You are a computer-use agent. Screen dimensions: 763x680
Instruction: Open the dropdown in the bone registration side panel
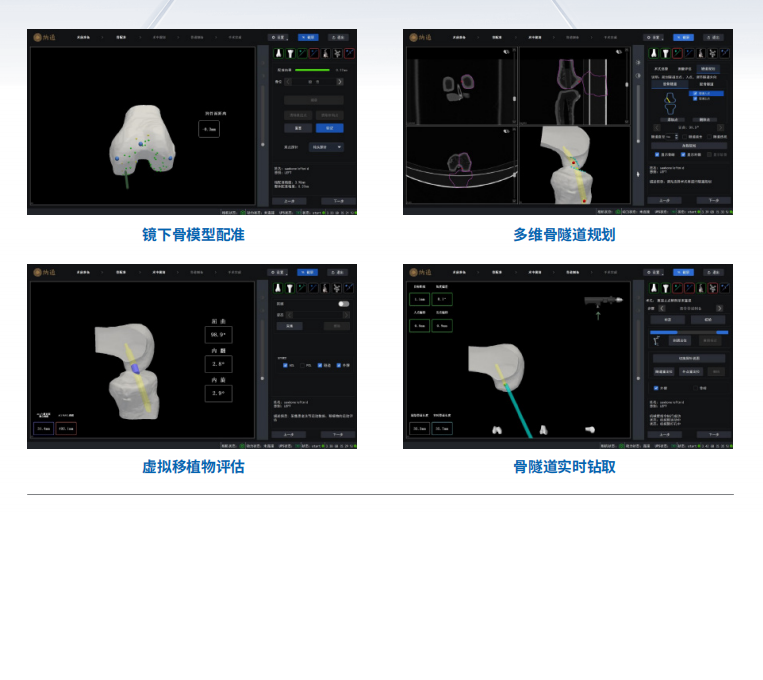[x=326, y=147]
